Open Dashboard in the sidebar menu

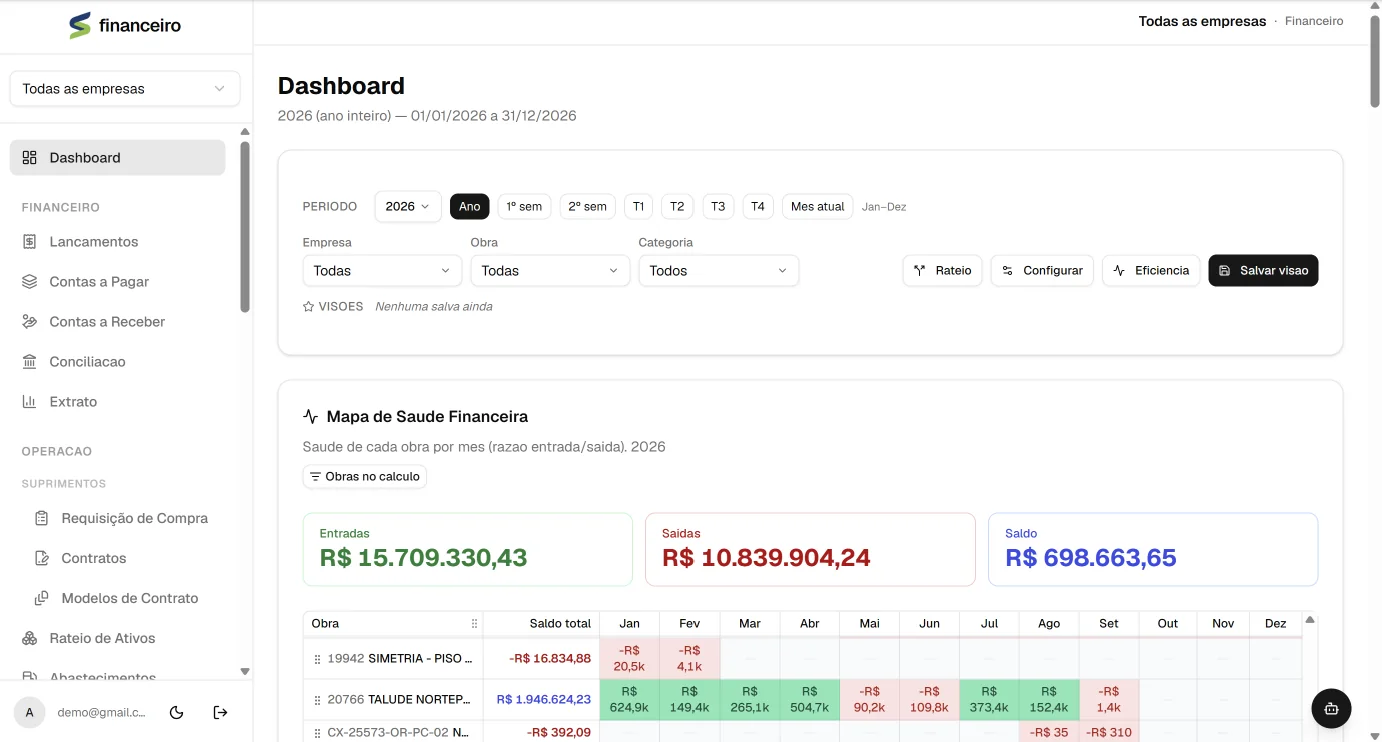117,158
